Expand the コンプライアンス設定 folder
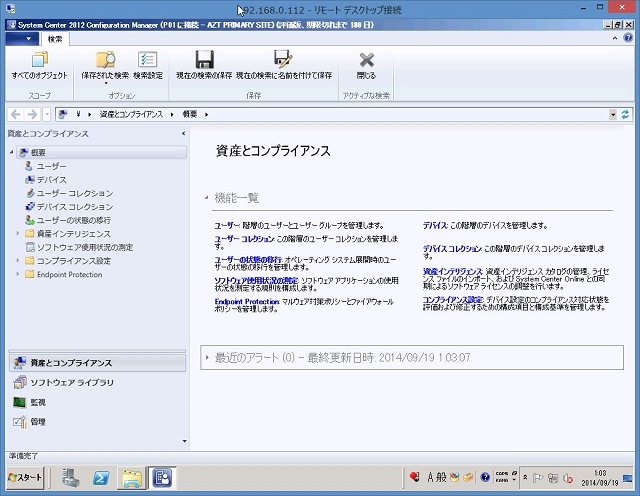 point(18,260)
